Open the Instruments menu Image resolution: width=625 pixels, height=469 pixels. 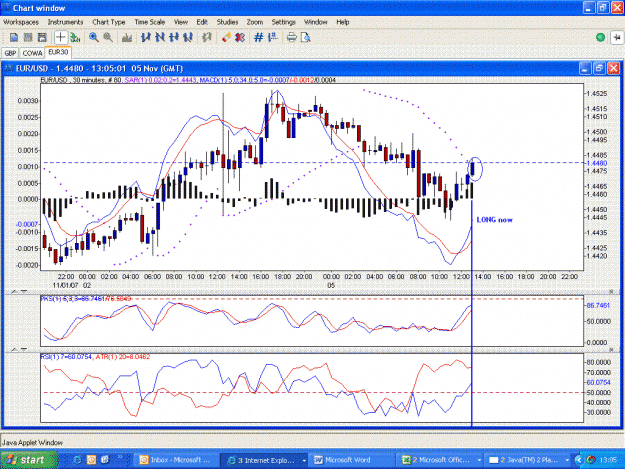(x=65, y=22)
